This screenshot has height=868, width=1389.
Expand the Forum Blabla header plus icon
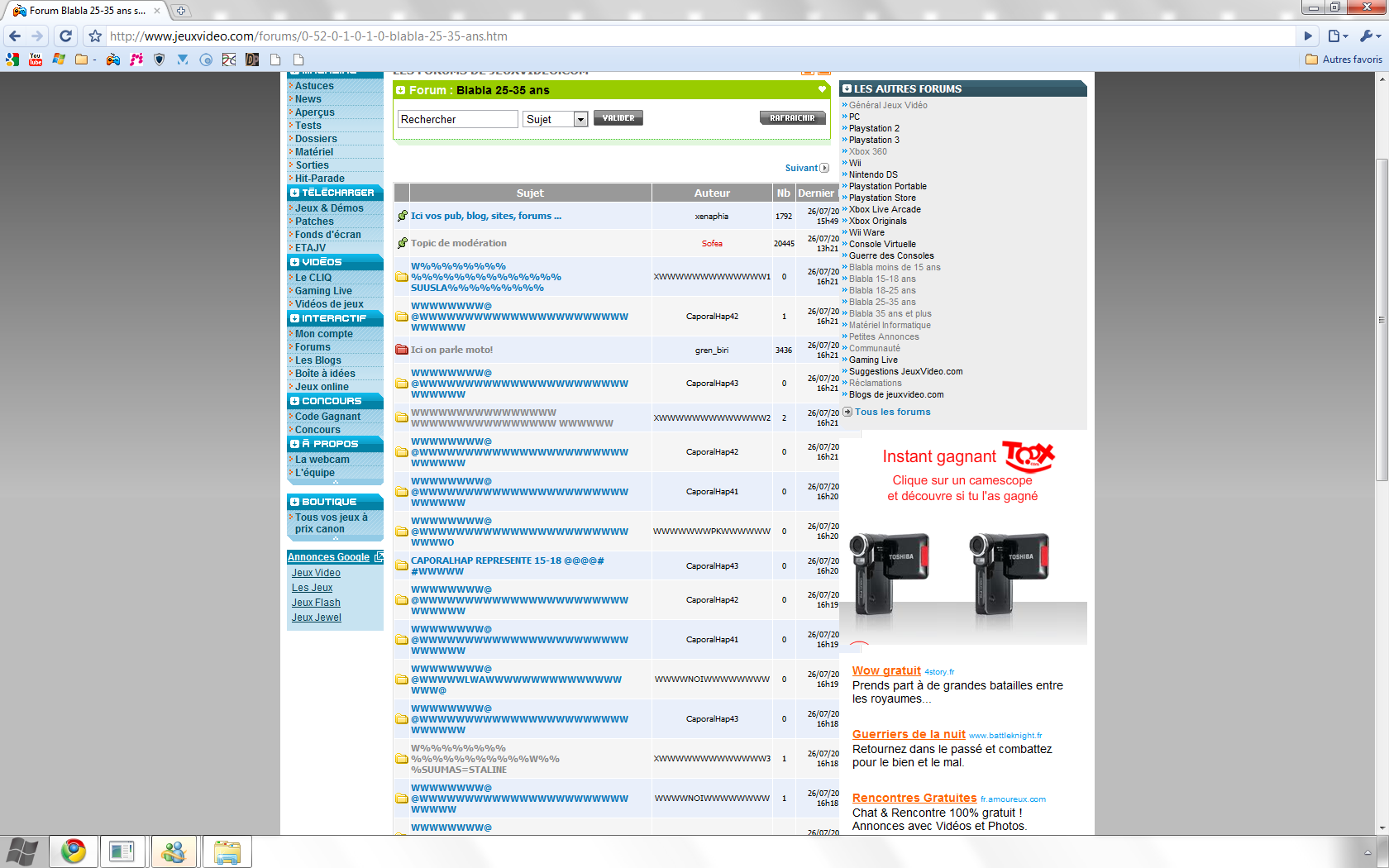click(x=401, y=90)
